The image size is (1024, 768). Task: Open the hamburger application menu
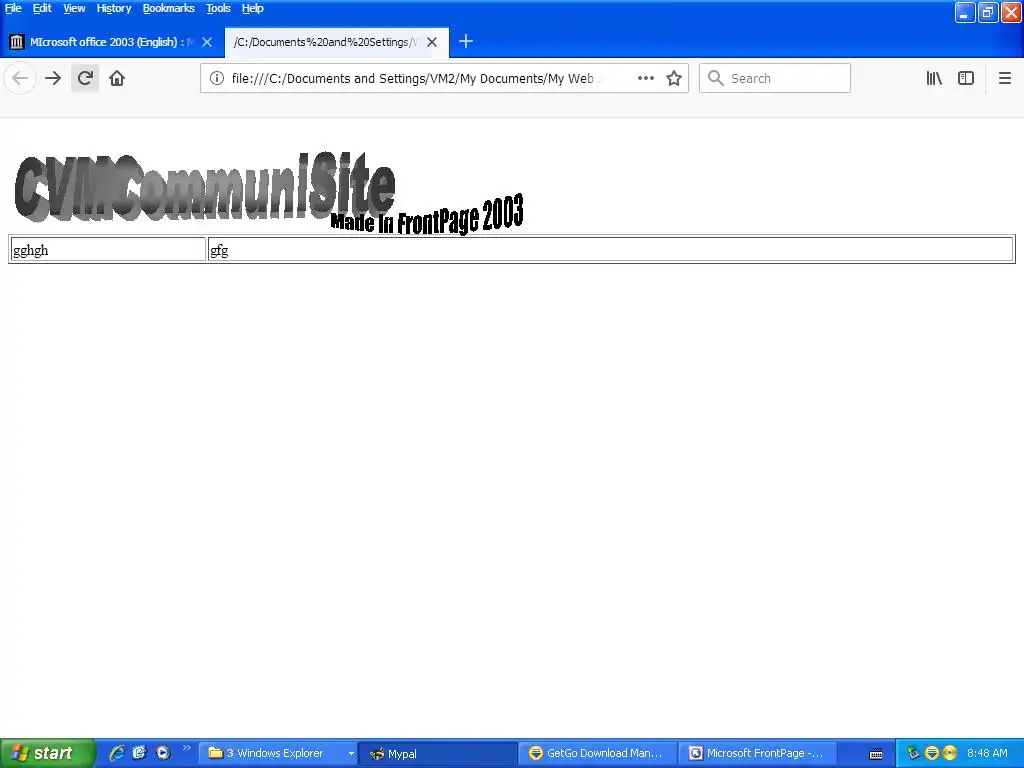(x=1005, y=78)
